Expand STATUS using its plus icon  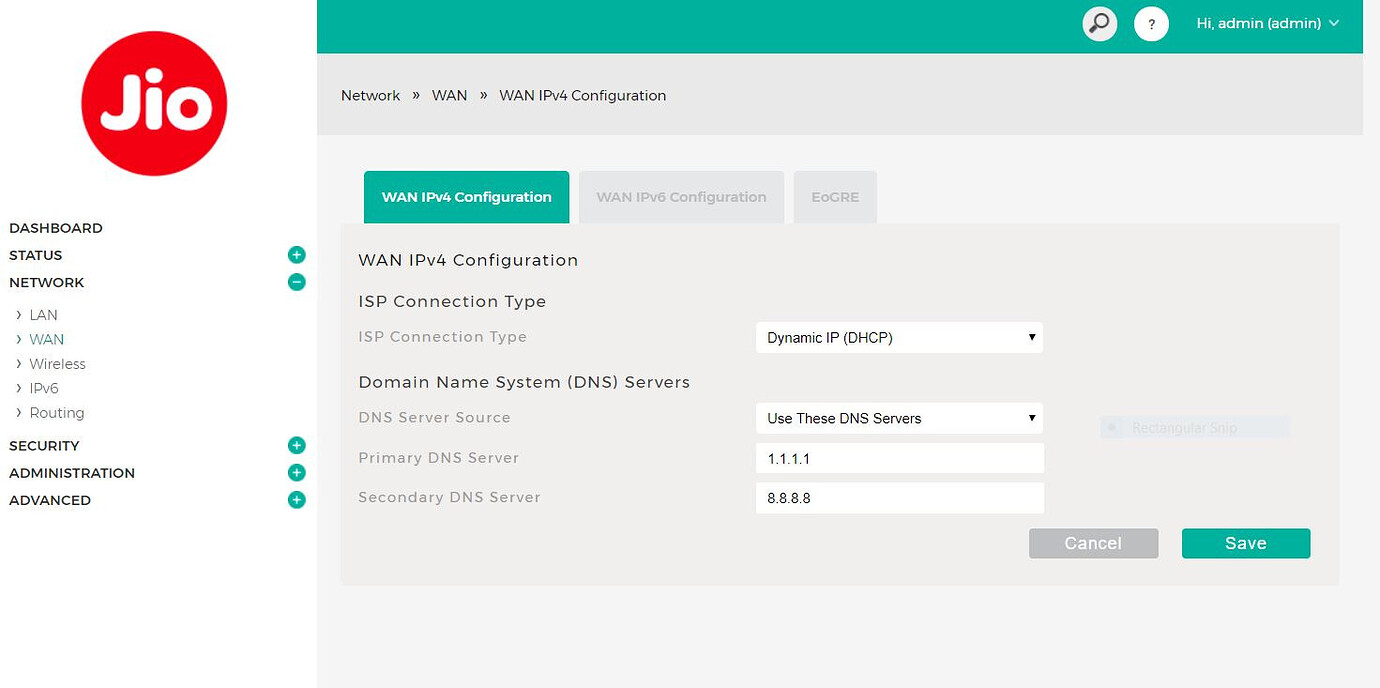[296, 255]
